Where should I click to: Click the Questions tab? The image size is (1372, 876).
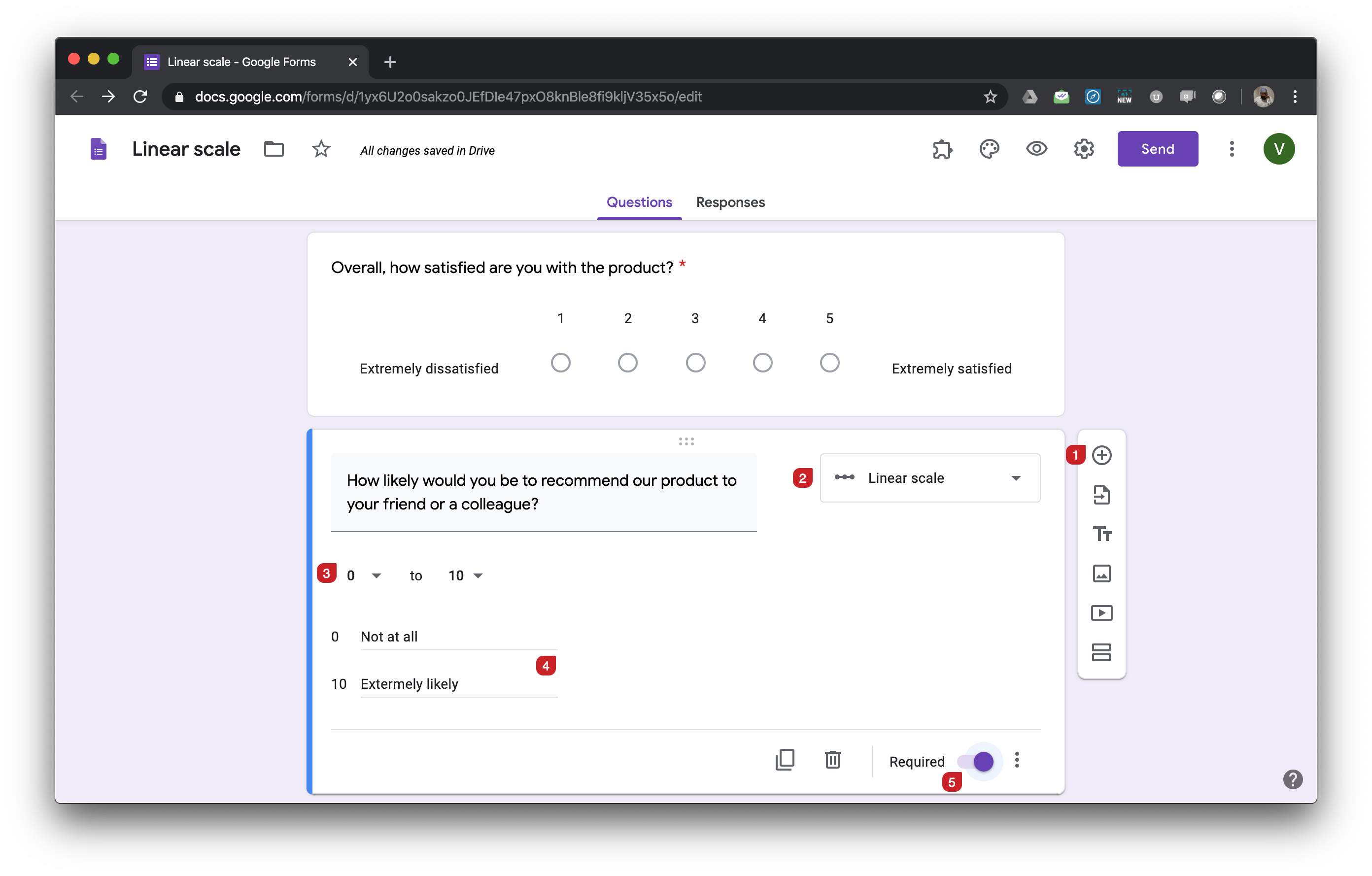pos(639,202)
